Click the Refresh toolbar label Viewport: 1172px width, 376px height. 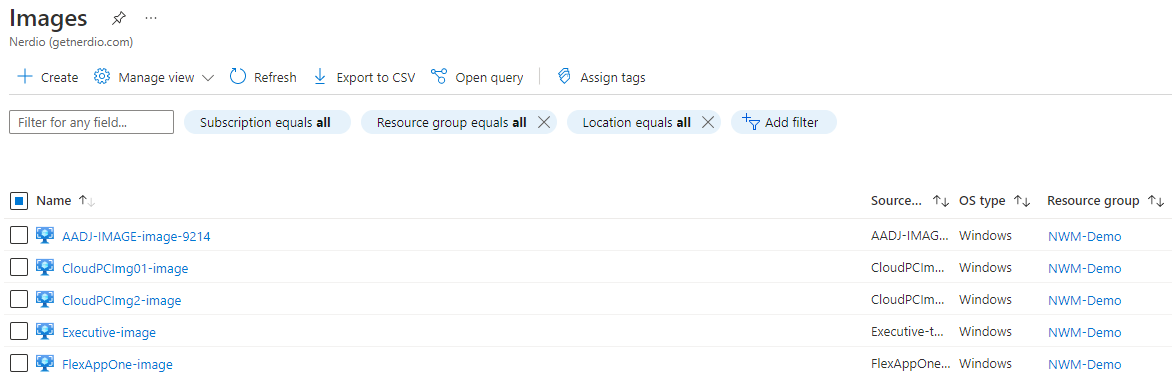click(x=275, y=78)
